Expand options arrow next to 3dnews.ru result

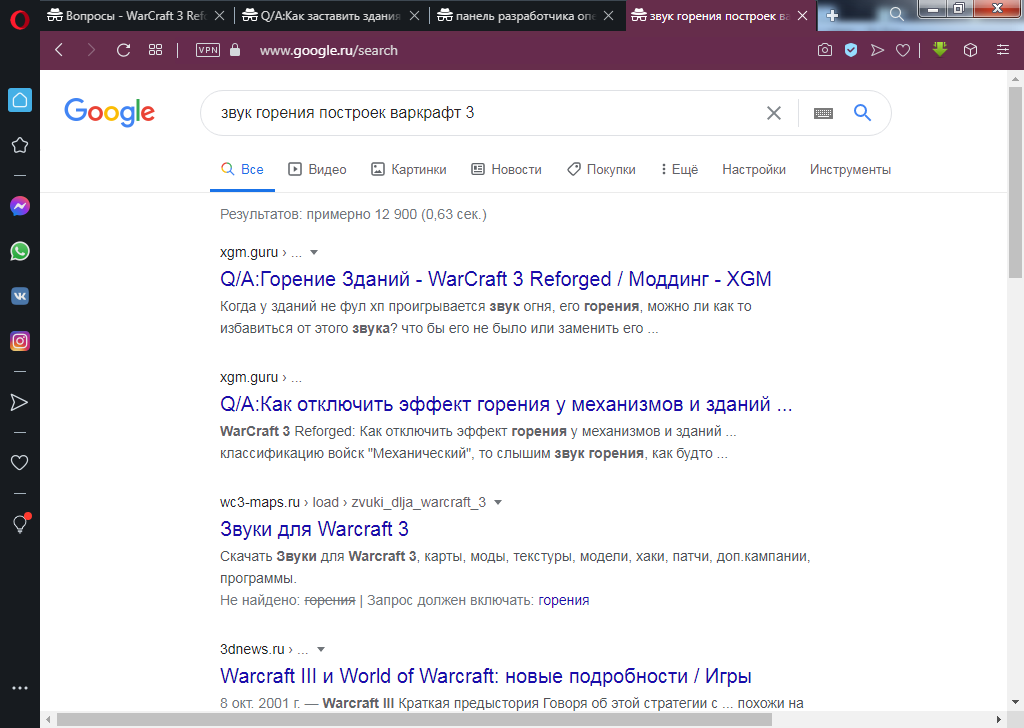click(321, 650)
